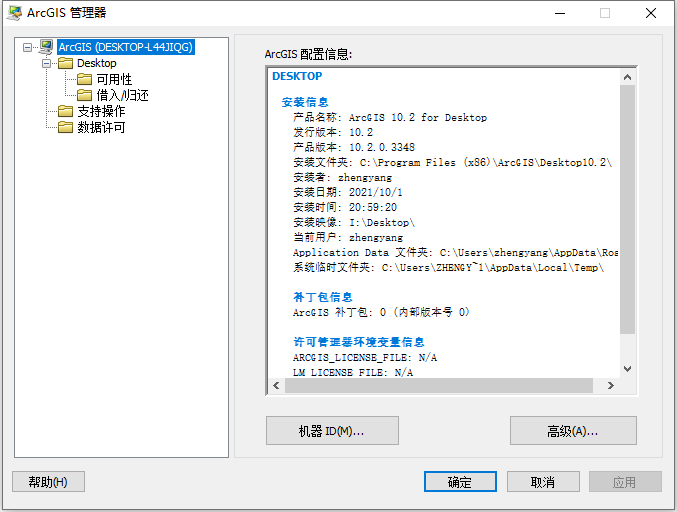
Task: Click the ARCGIS_LICENSE_FILE: N/A line
Action: [x=365, y=357]
